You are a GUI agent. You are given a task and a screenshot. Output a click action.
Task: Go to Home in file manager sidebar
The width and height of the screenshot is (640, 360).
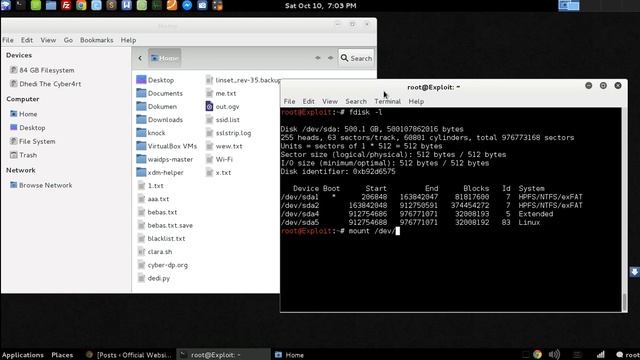[x=24, y=114]
